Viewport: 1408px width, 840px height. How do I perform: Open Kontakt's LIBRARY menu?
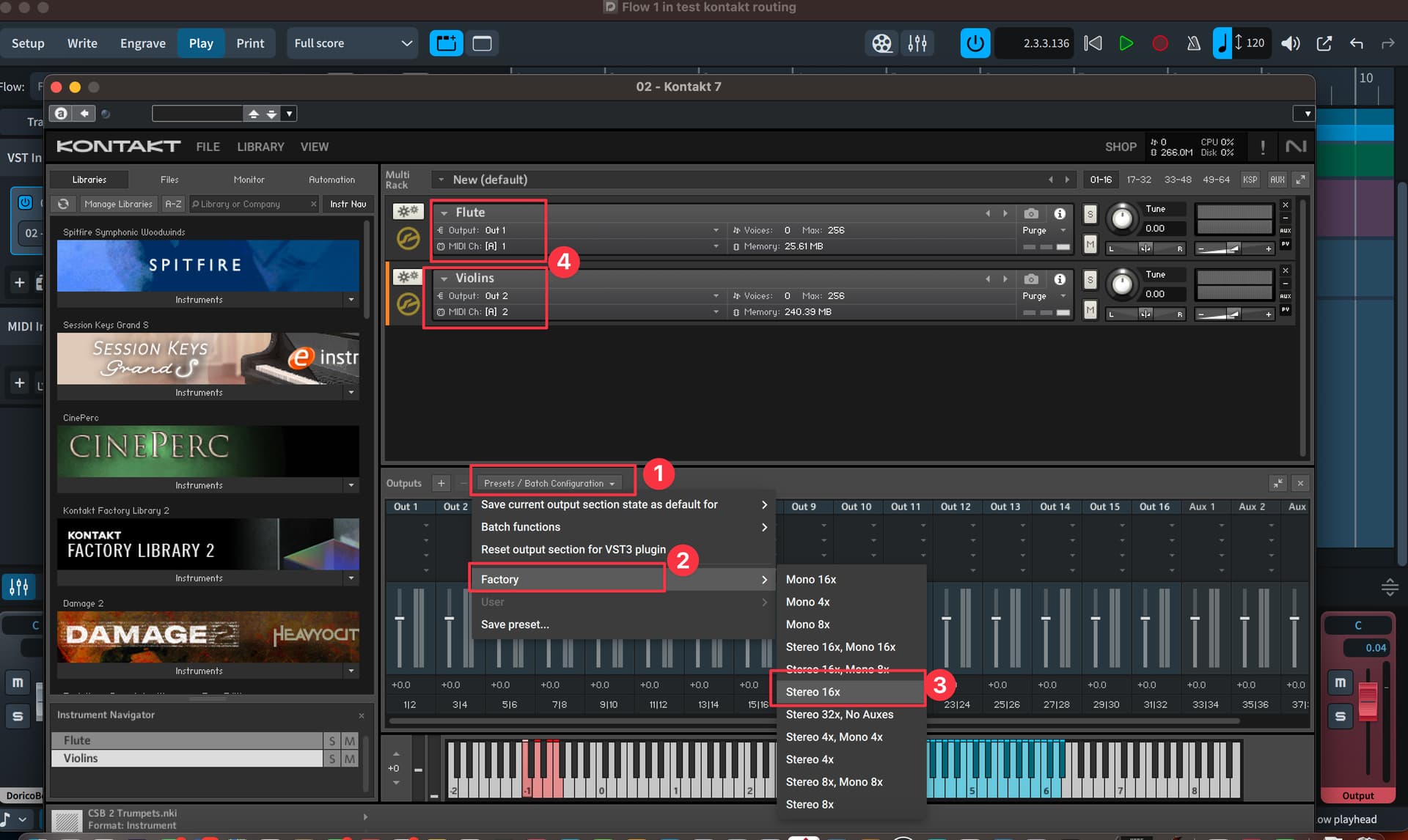(x=260, y=147)
